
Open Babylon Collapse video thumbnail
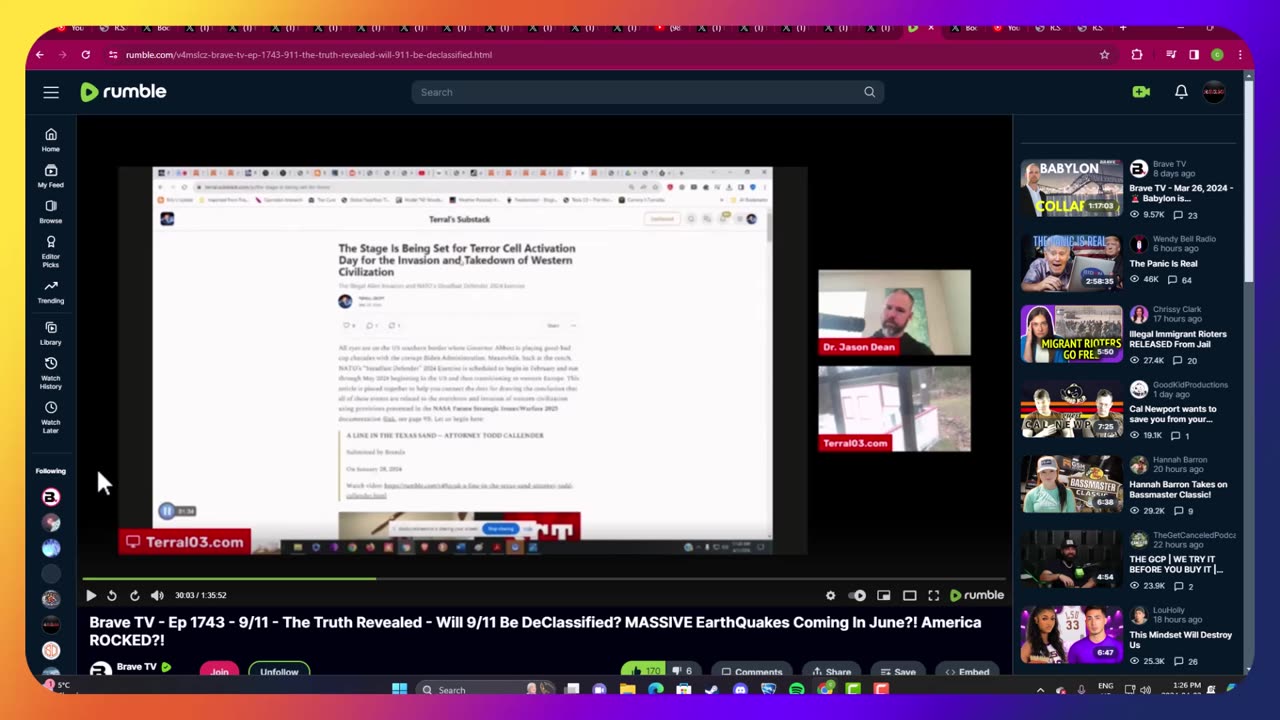coord(1071,188)
